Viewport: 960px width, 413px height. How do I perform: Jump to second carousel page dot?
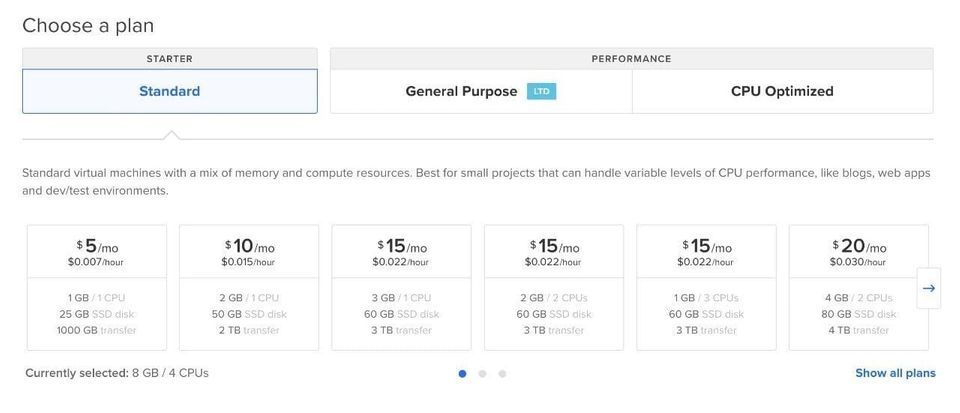[482, 374]
